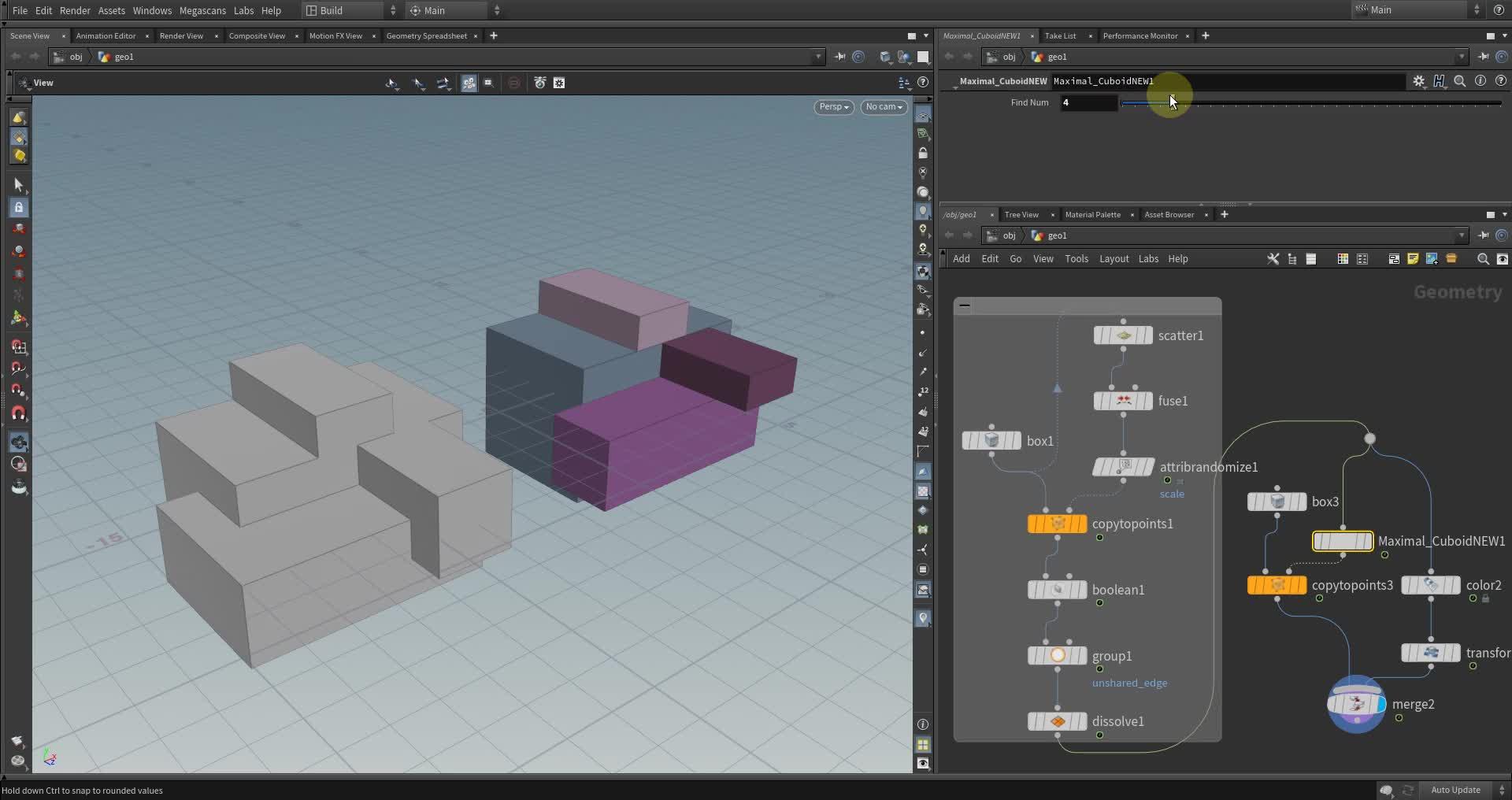The width and height of the screenshot is (1512, 800).
Task: Click the magnifier search icon in parameter pane
Action: (x=1461, y=80)
